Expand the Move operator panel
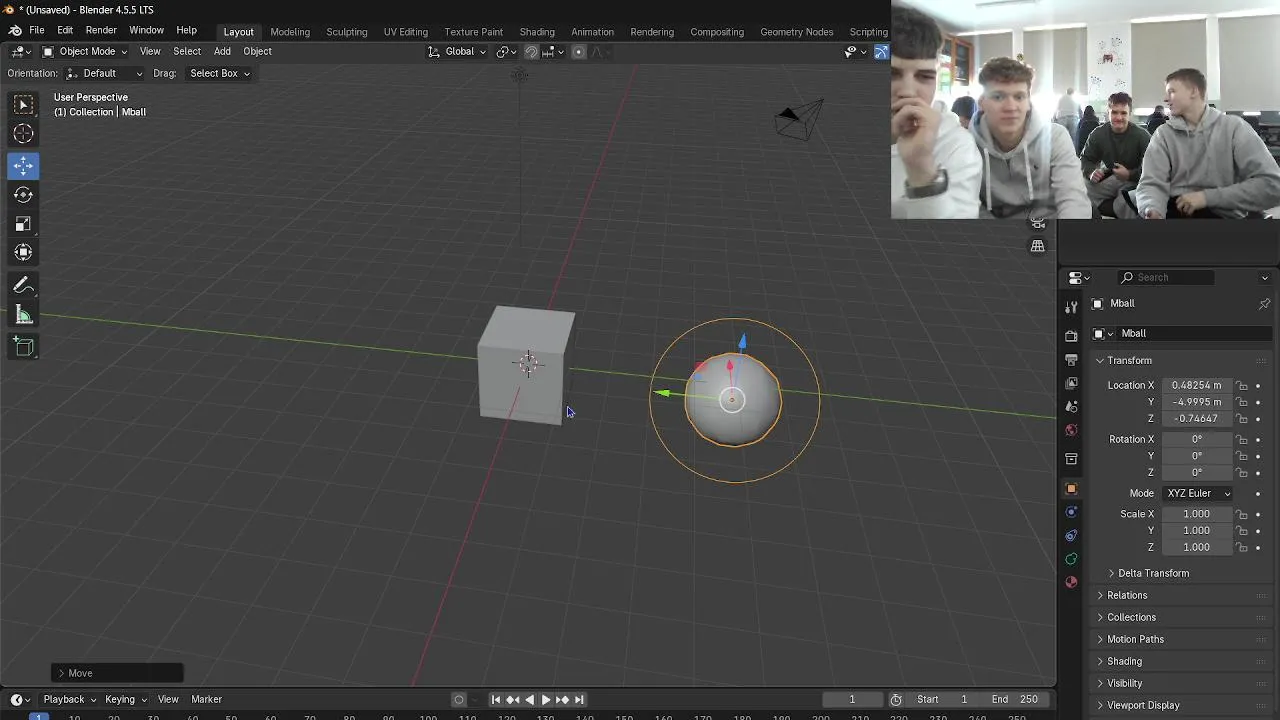The width and height of the screenshot is (1280, 720). (x=117, y=674)
